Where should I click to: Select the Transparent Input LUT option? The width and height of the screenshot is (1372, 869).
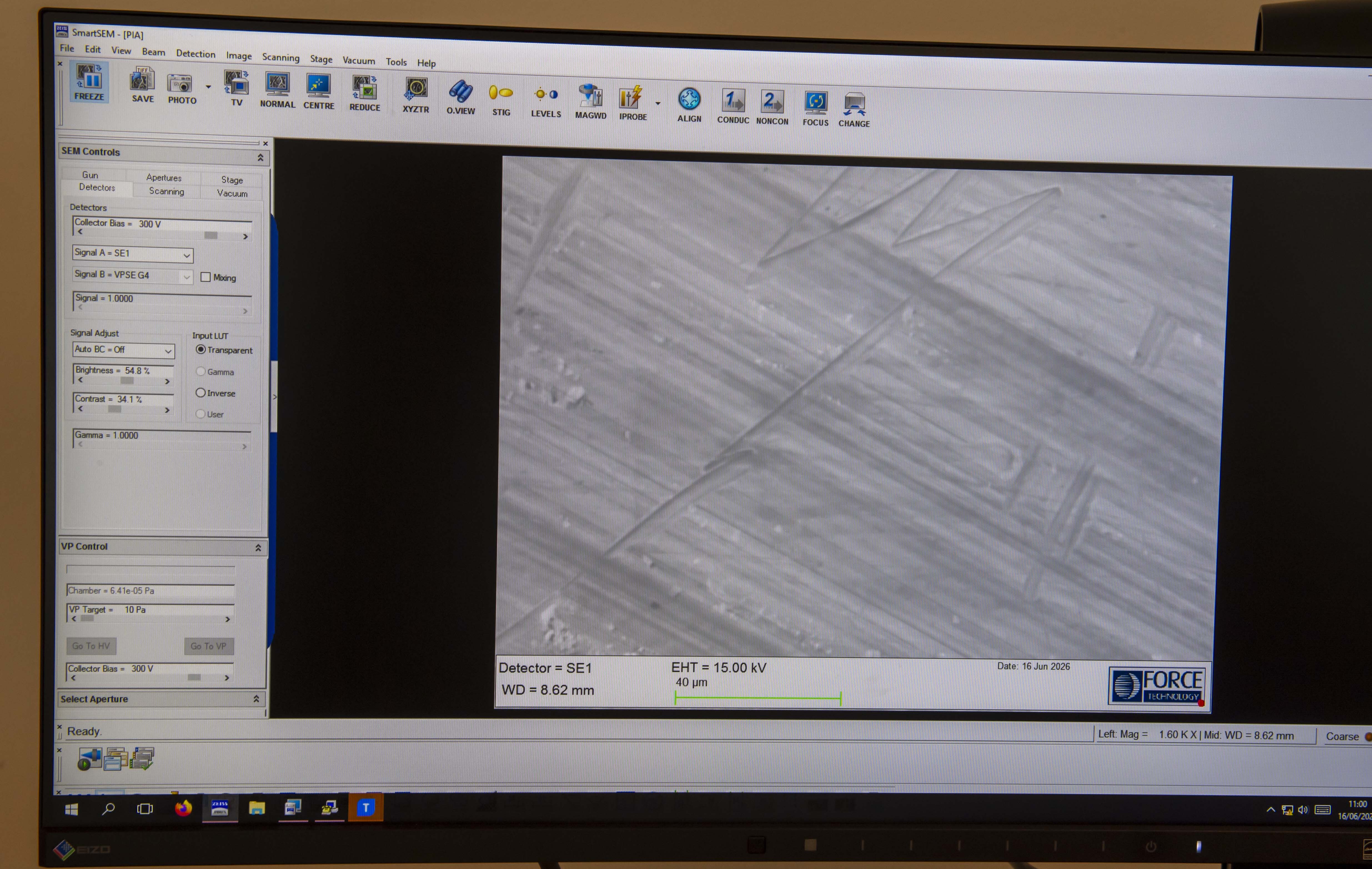pyautogui.click(x=200, y=349)
